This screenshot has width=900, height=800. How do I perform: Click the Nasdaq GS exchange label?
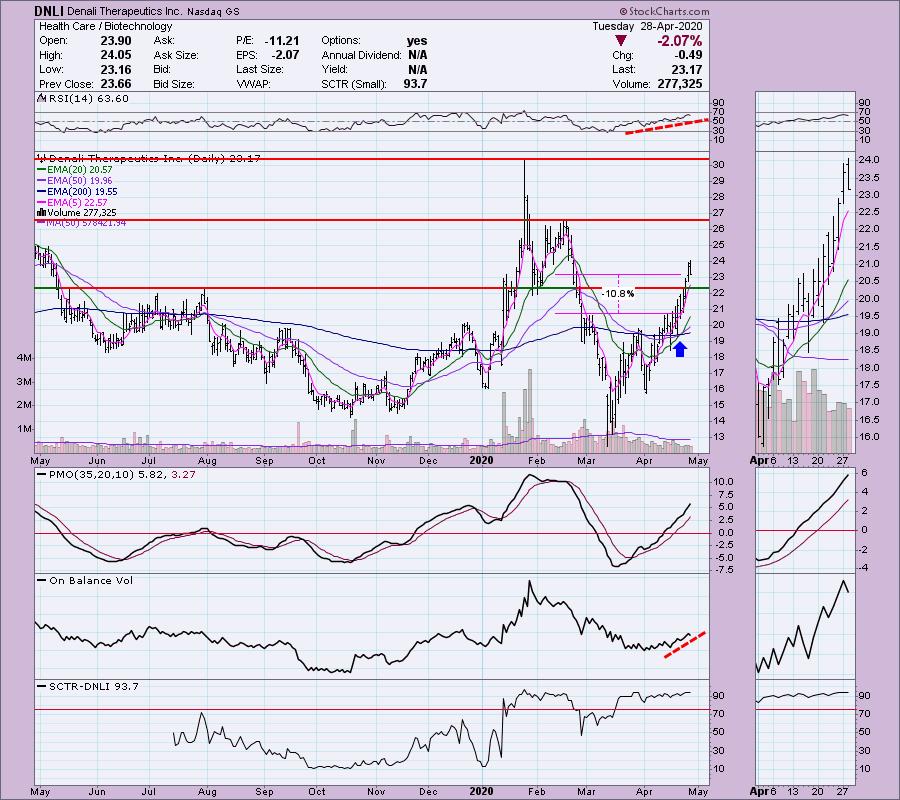click(x=214, y=11)
